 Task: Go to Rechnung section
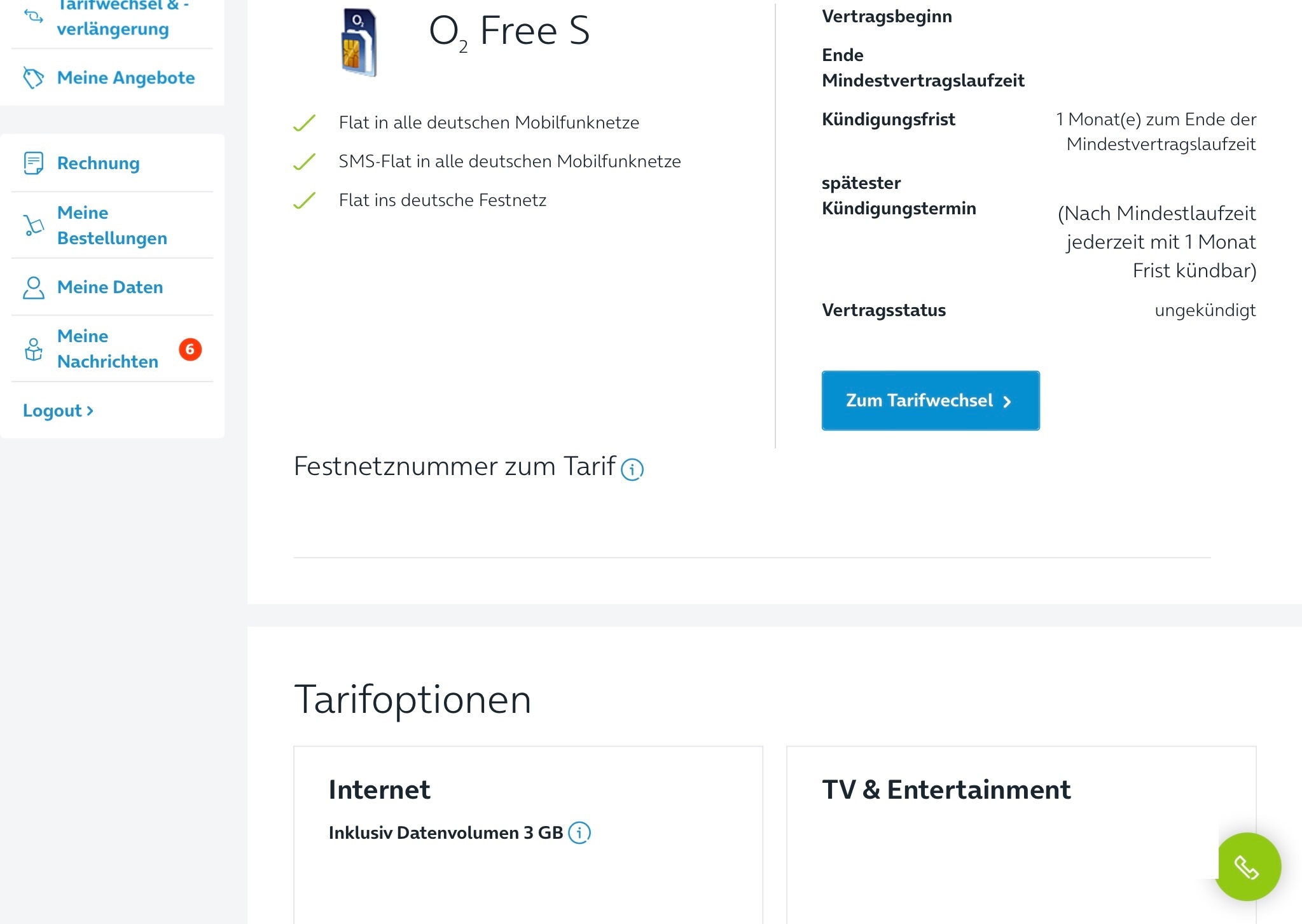[x=99, y=163]
